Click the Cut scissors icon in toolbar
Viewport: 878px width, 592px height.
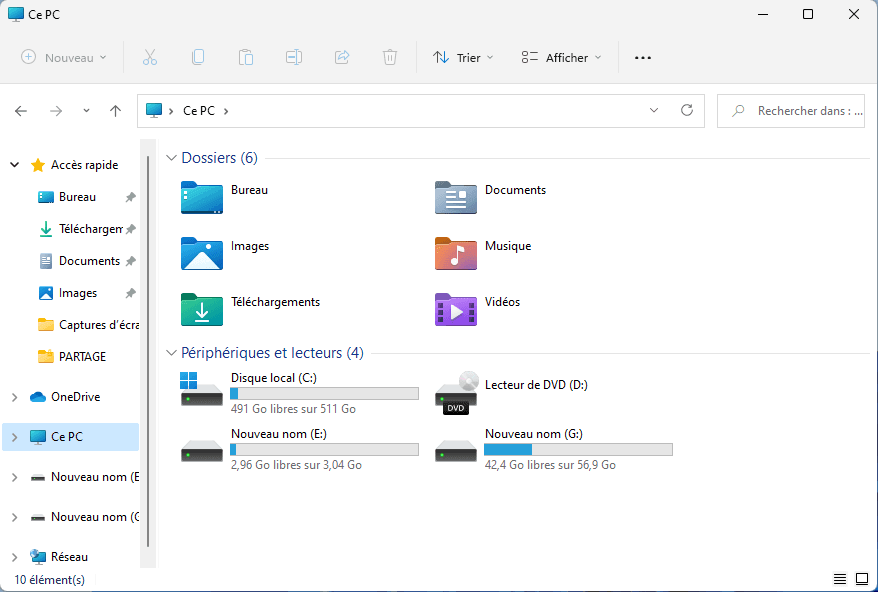[x=150, y=57]
